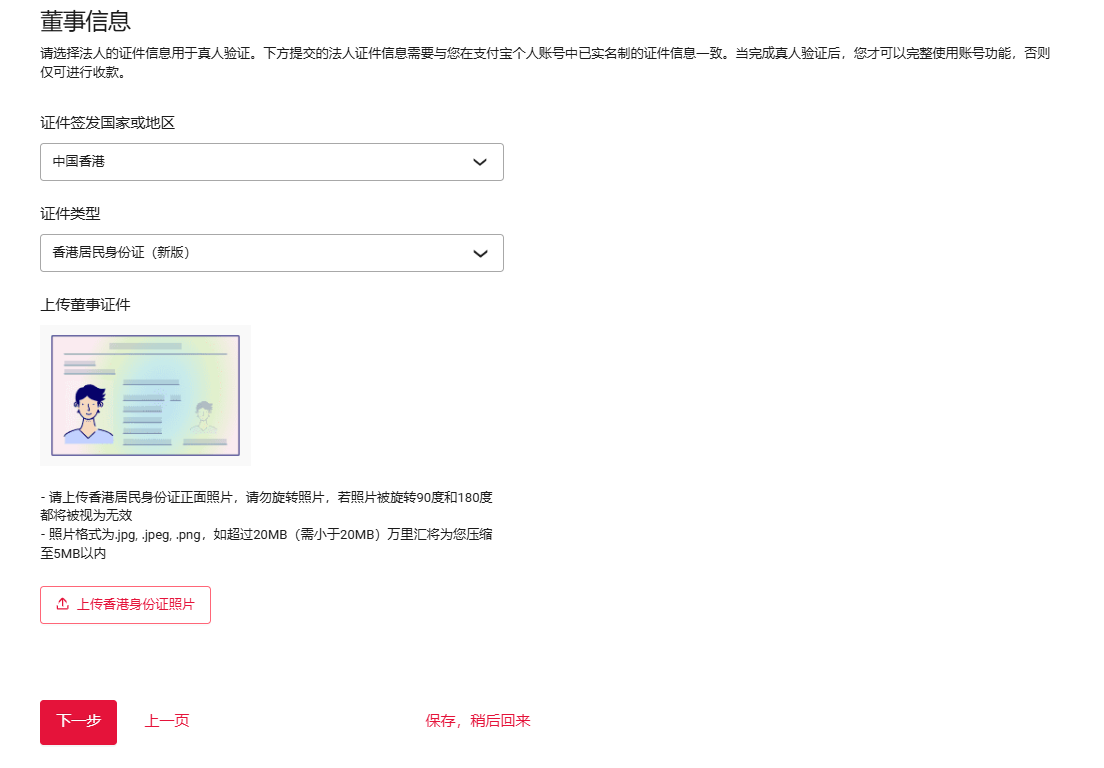
Task: Click the portrait avatar on sample ID card
Action: click(x=88, y=414)
